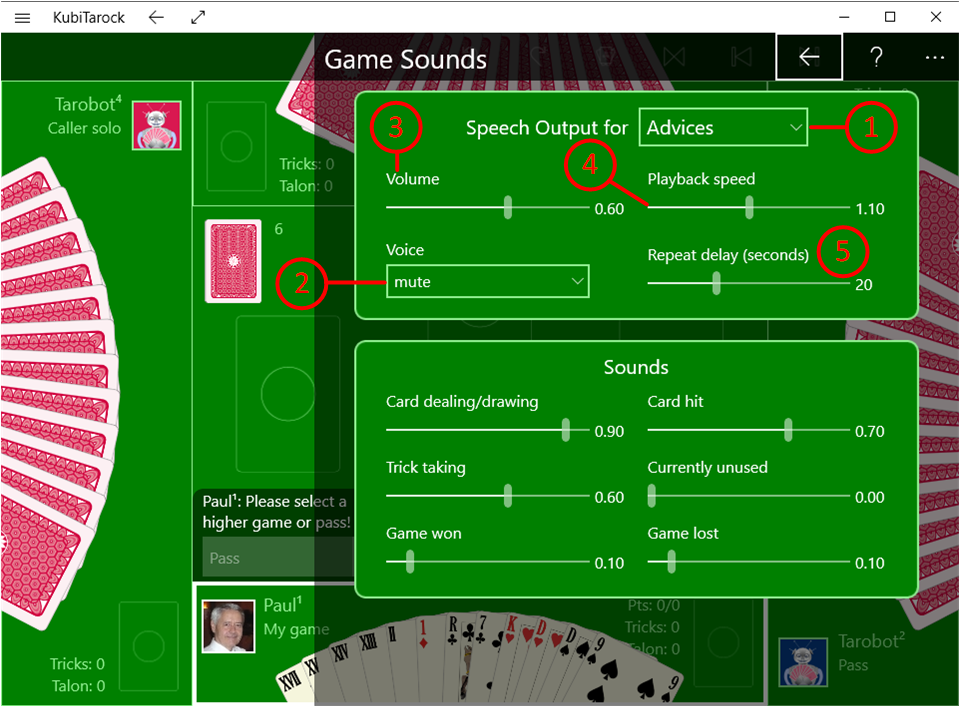
Task: Click the Game won slider handle
Action: click(409, 562)
